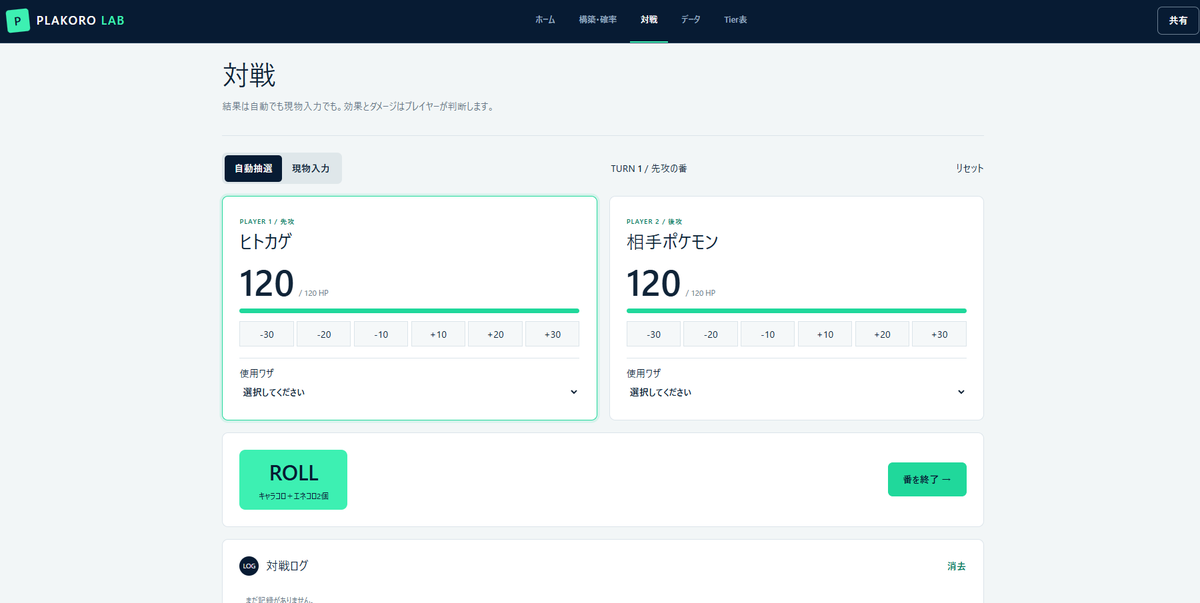Click the PLAKORO LAB brand text
This screenshot has width=1200, height=603.
coord(82,21)
